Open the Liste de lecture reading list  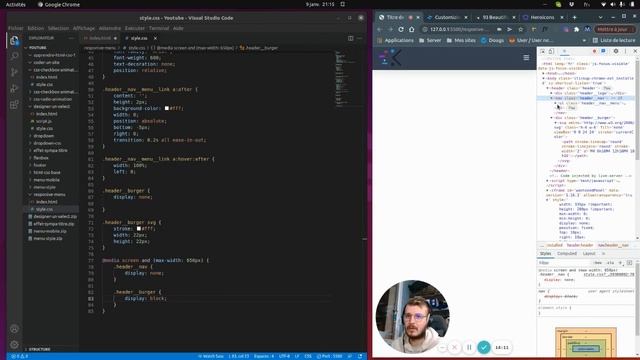pos(614,40)
